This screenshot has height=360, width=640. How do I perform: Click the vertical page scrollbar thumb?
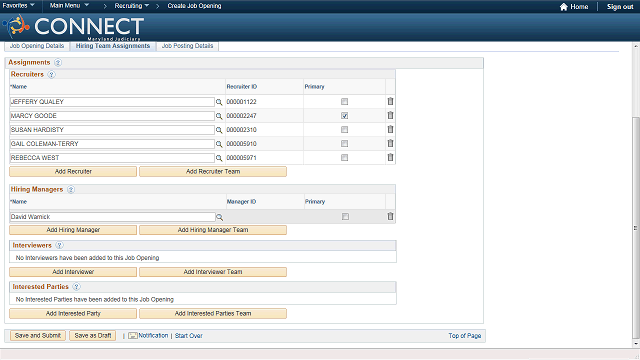636,228
